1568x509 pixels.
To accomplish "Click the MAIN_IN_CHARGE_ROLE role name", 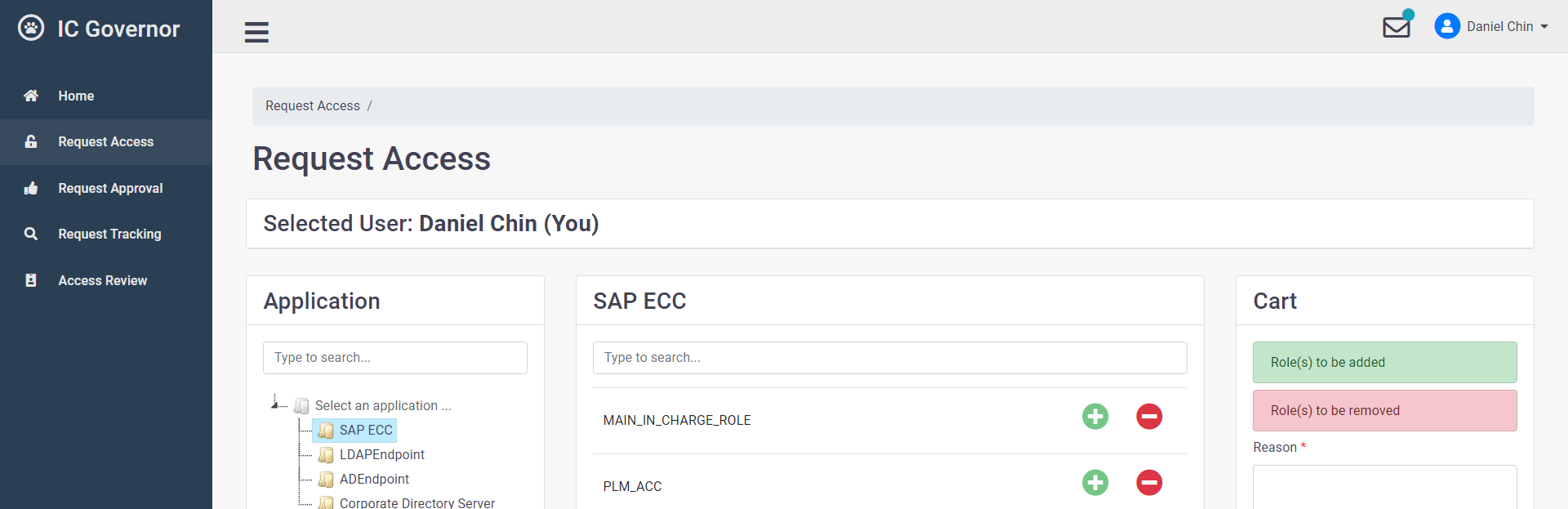I will [x=677, y=421].
